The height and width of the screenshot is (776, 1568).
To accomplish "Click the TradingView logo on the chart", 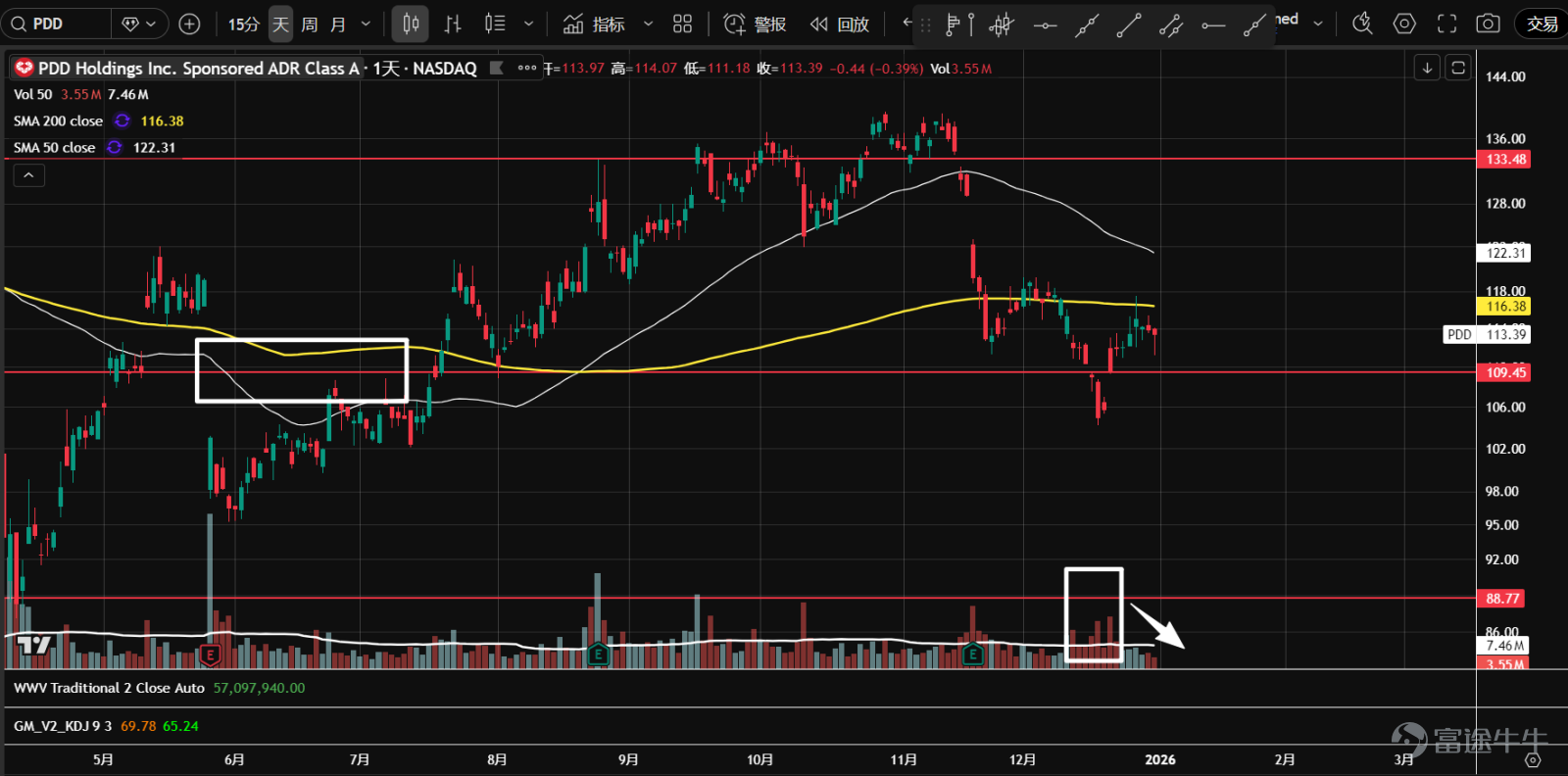I will tap(34, 645).
